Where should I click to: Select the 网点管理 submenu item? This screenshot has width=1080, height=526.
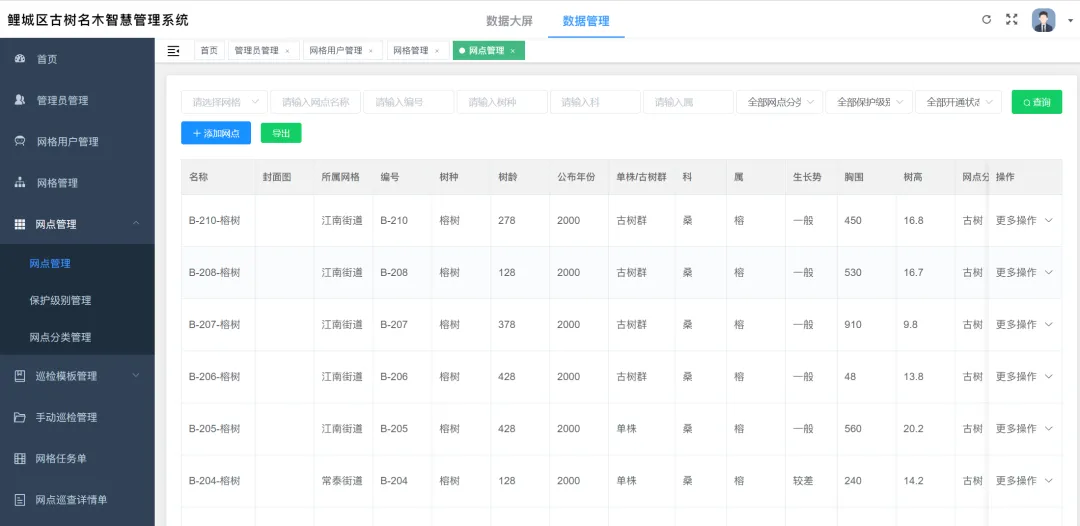click(x=50, y=263)
